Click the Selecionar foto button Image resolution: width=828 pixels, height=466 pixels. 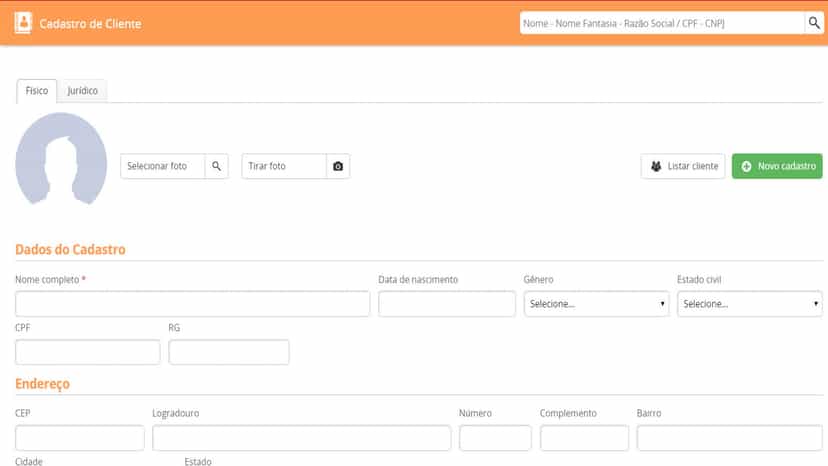163,166
